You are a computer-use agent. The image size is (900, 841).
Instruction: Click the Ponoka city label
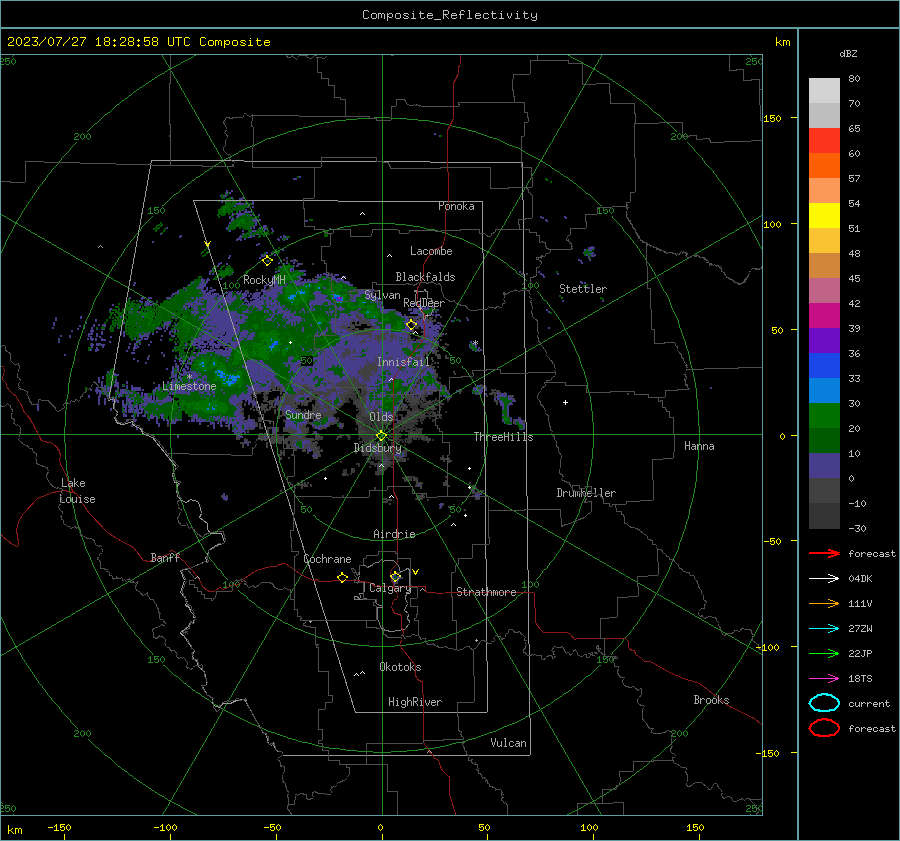(456, 206)
